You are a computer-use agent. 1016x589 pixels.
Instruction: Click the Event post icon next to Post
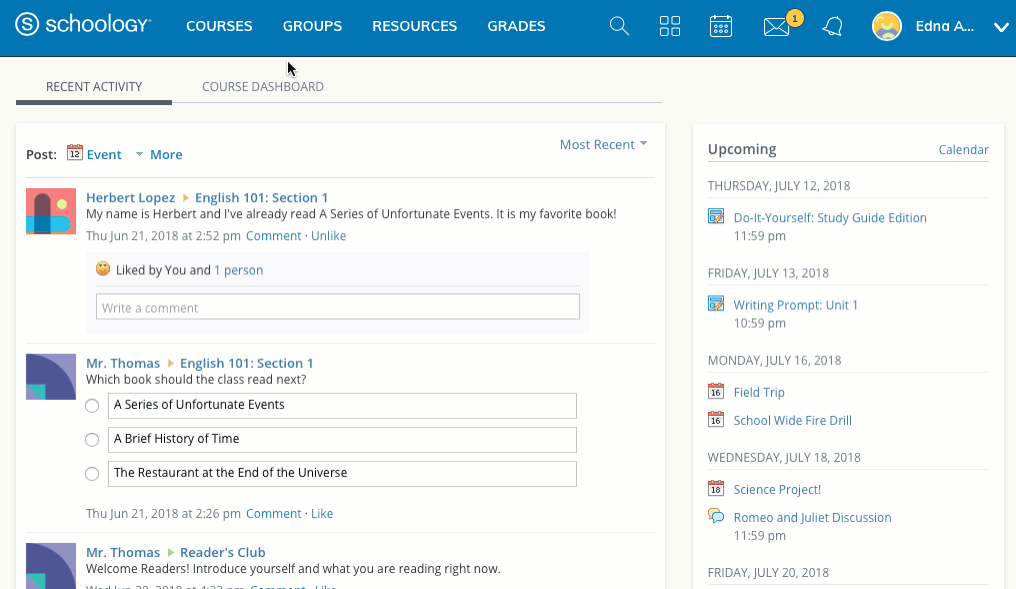75,153
